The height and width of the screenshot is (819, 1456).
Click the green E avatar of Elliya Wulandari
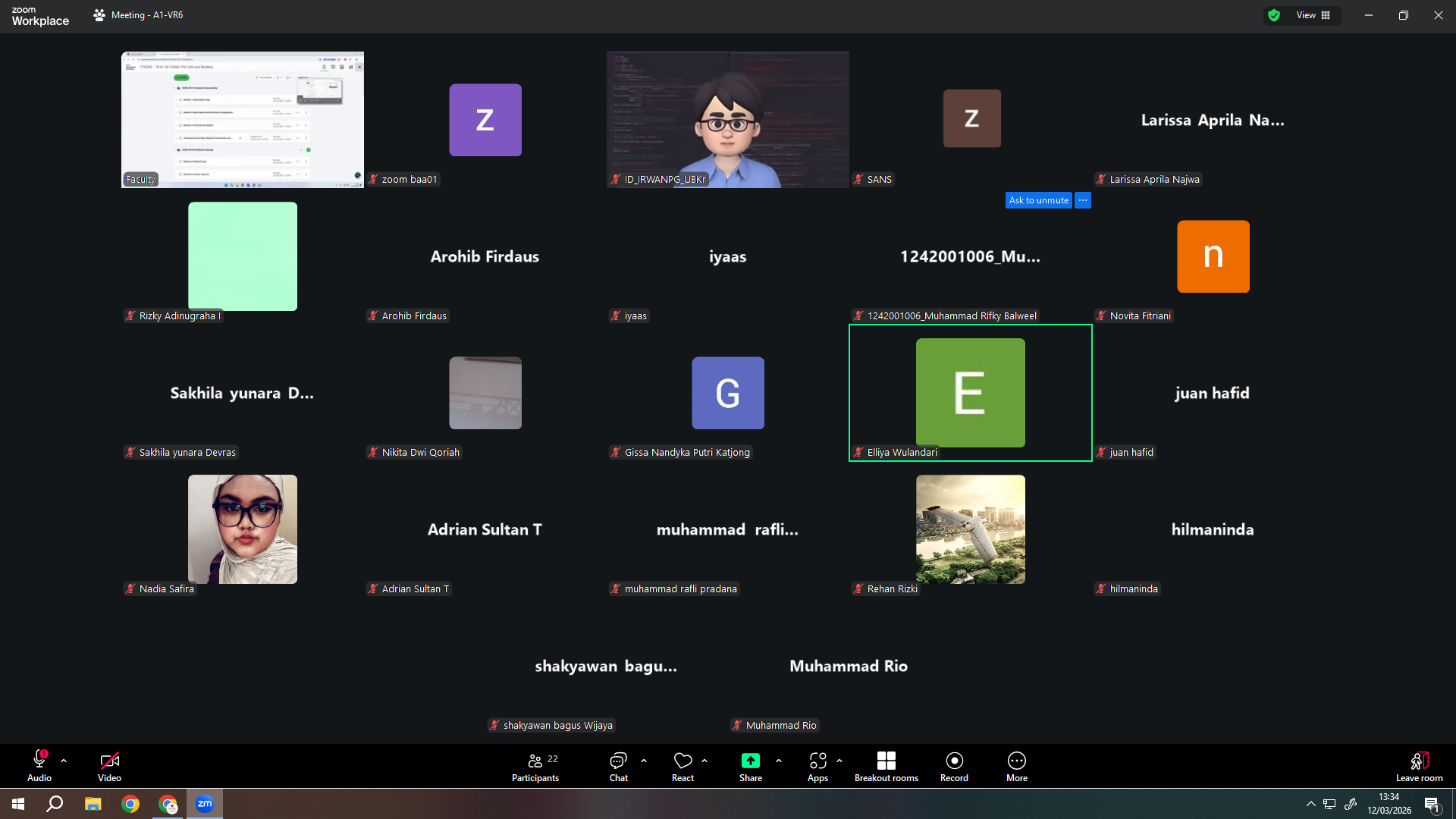click(x=971, y=393)
